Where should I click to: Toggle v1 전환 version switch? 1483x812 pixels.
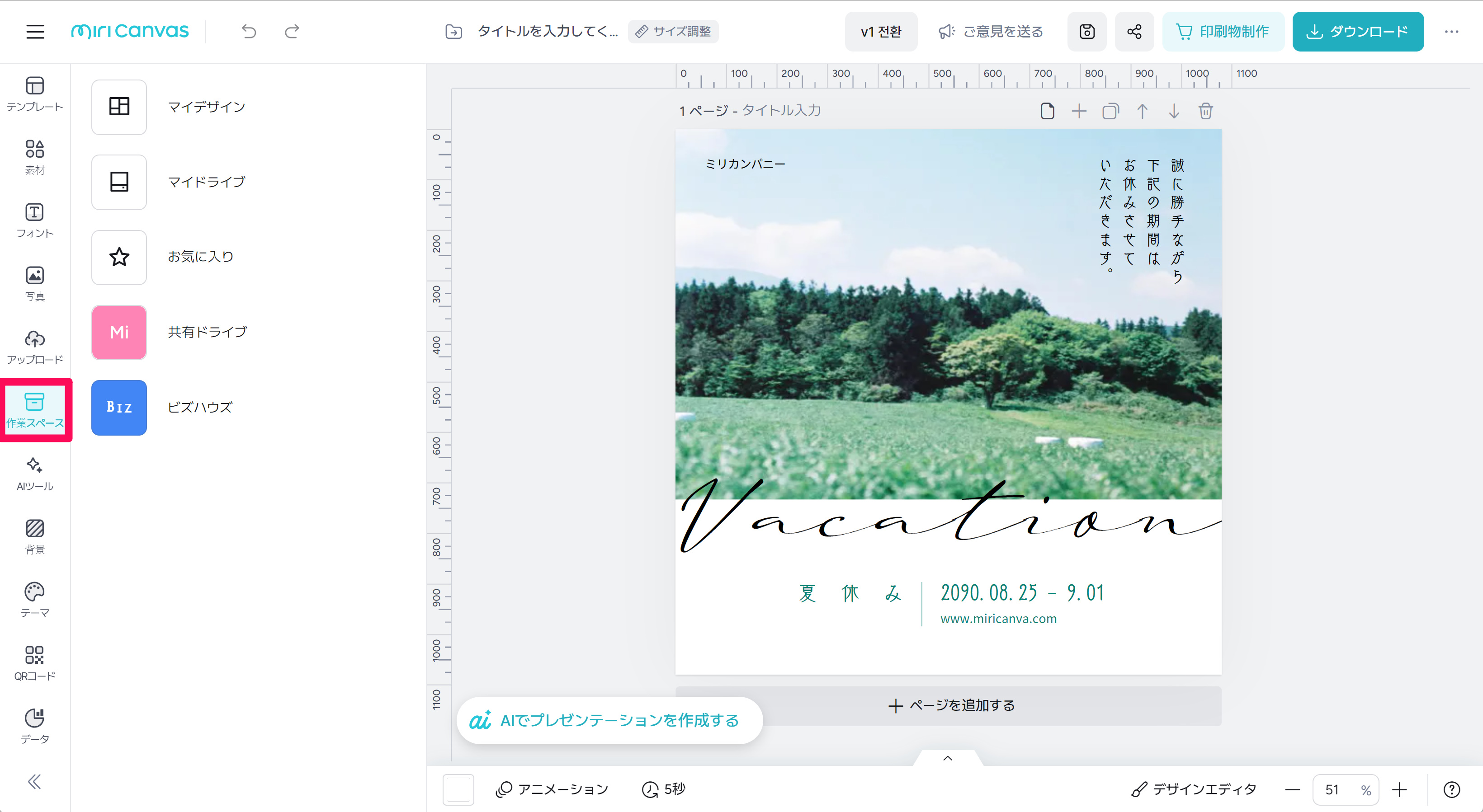pyautogui.click(x=880, y=31)
